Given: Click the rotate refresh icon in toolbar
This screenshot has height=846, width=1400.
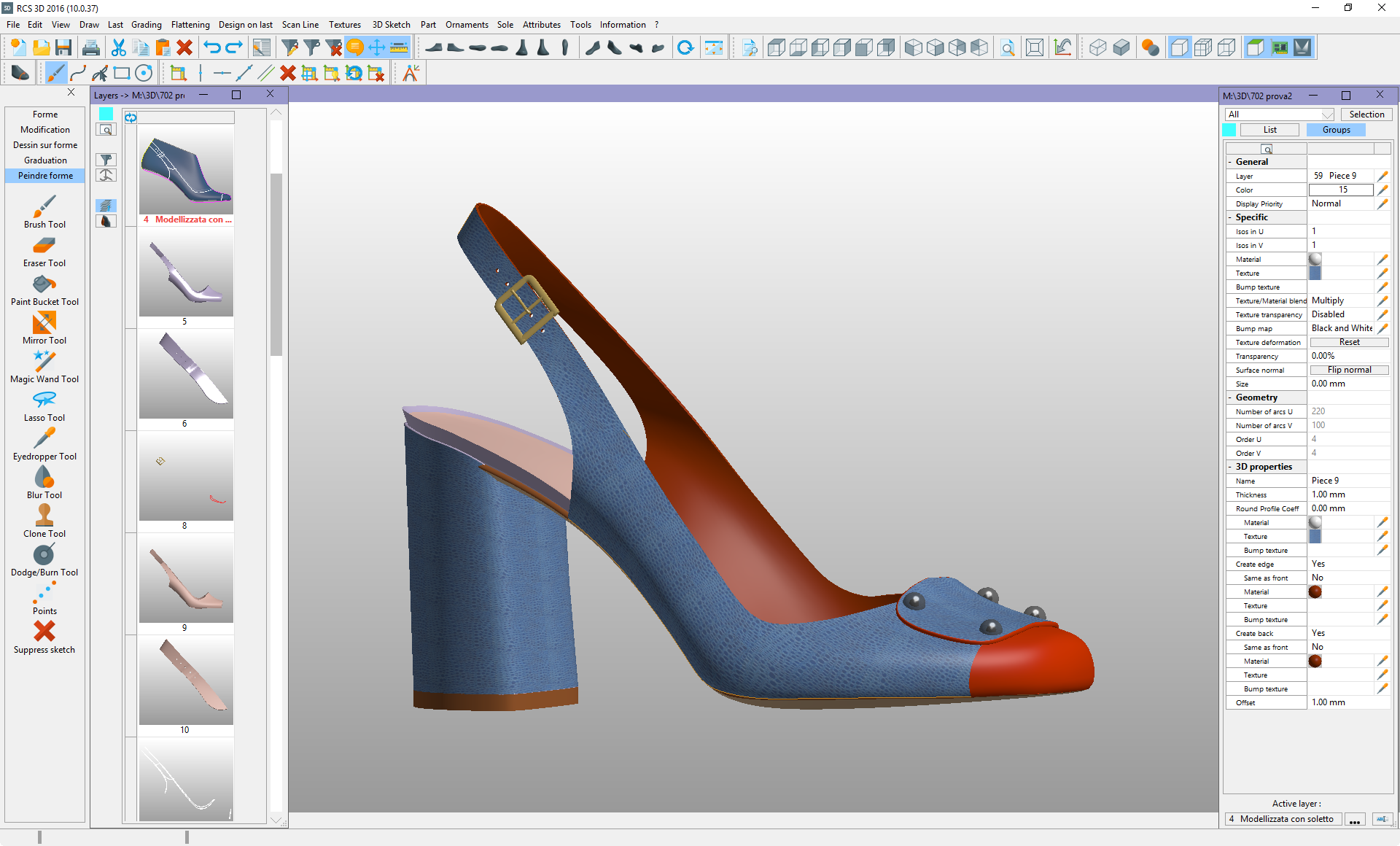Looking at the screenshot, I should point(685,48).
